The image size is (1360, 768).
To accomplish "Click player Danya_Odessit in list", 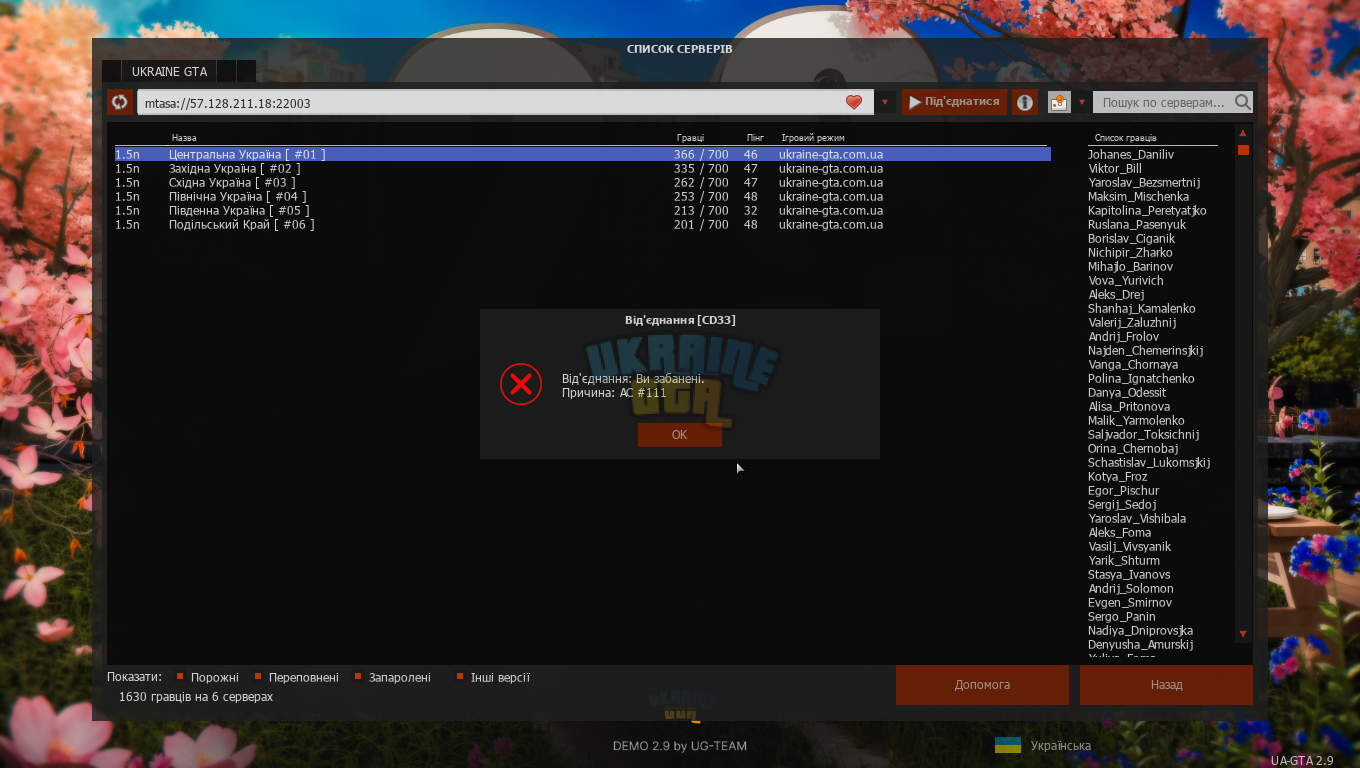I will coord(1127,393).
